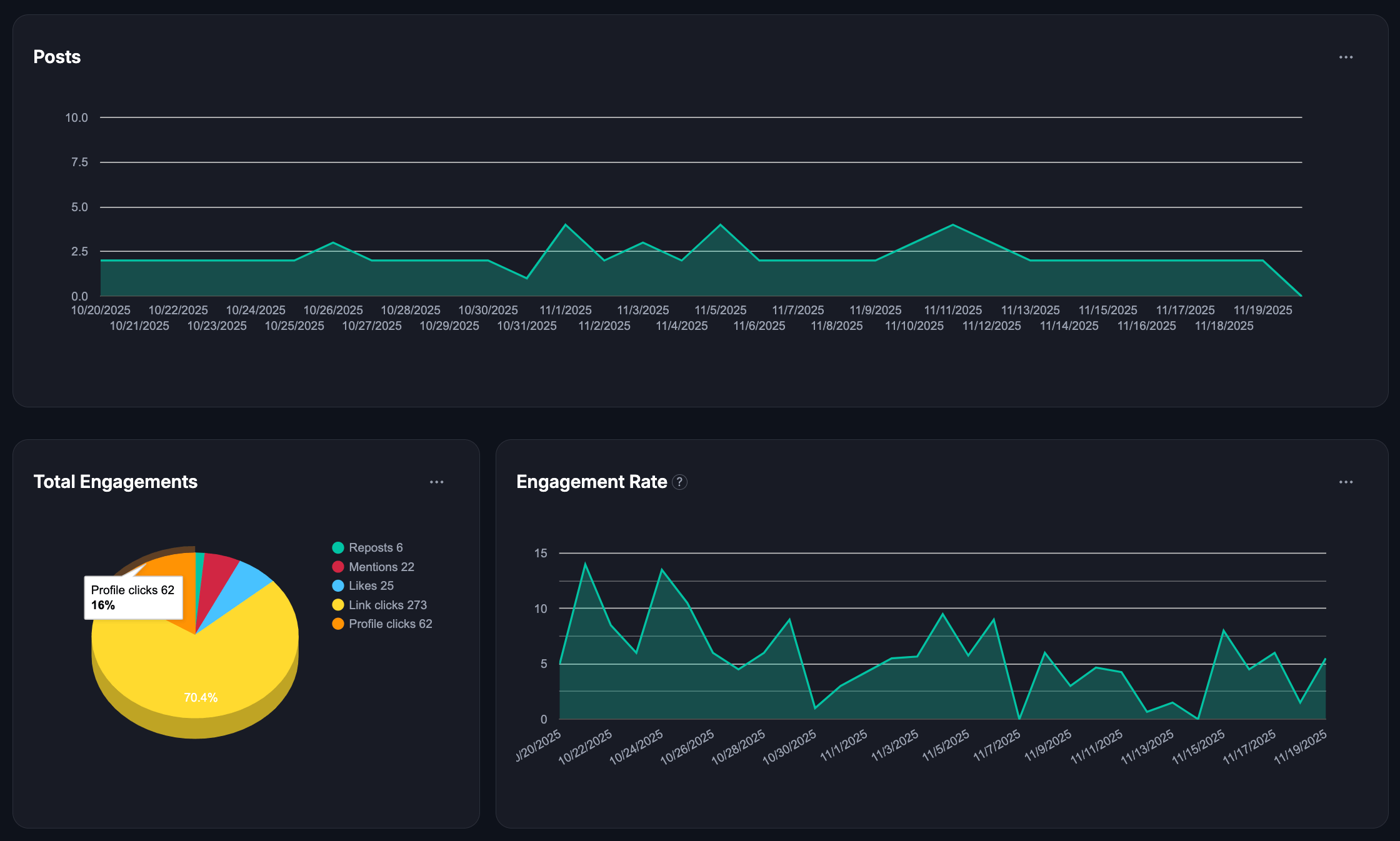Click 10/24/2025 label on Engagement Rate axis
Viewport: 1400px width, 841px height.
[x=636, y=747]
